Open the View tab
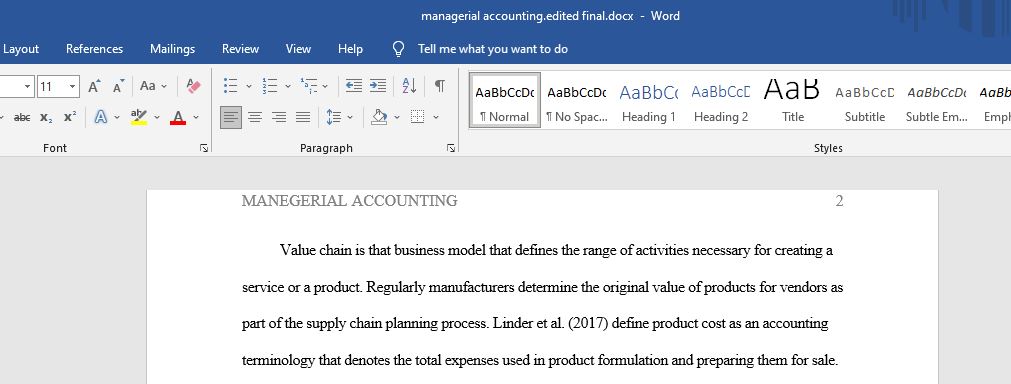Image resolution: width=1011 pixels, height=384 pixels. tap(298, 49)
